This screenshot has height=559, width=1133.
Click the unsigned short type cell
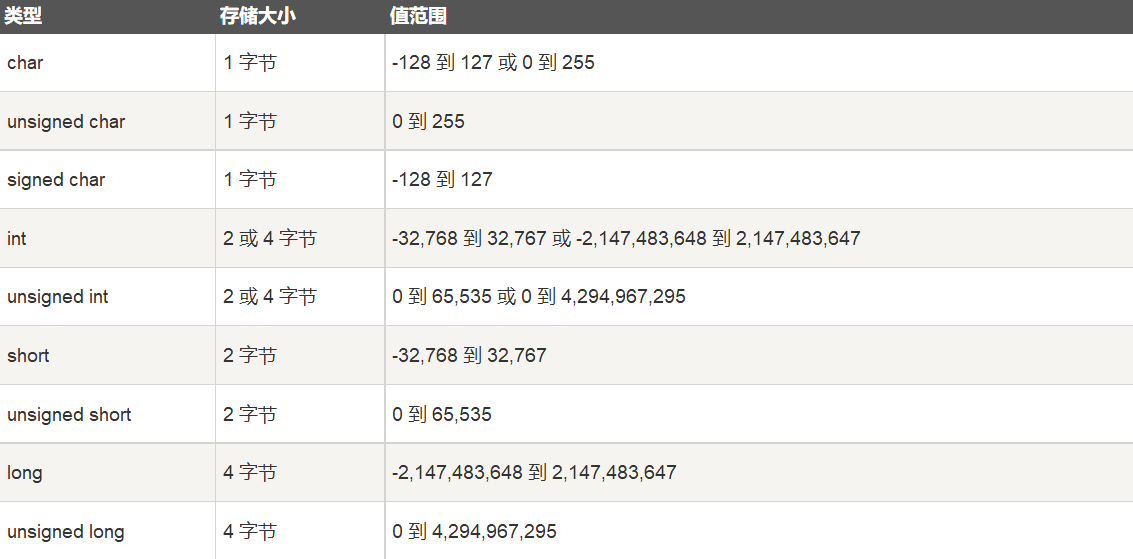tap(69, 415)
